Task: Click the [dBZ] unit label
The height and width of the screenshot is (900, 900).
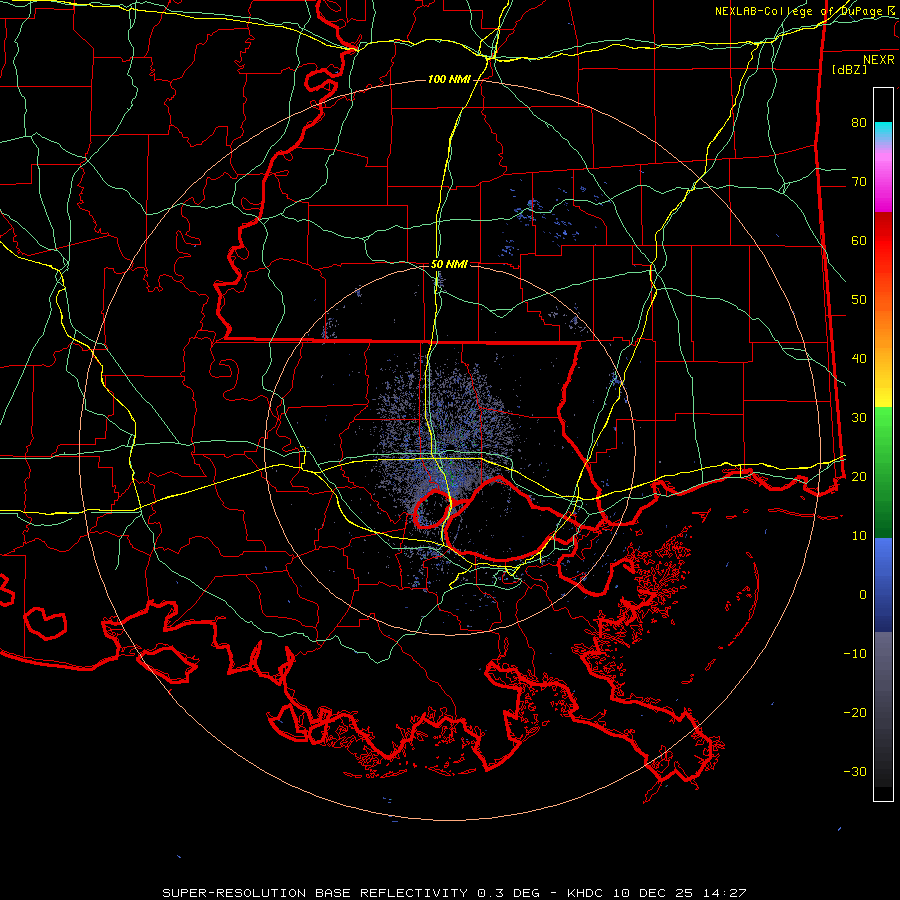Action: (x=849, y=69)
